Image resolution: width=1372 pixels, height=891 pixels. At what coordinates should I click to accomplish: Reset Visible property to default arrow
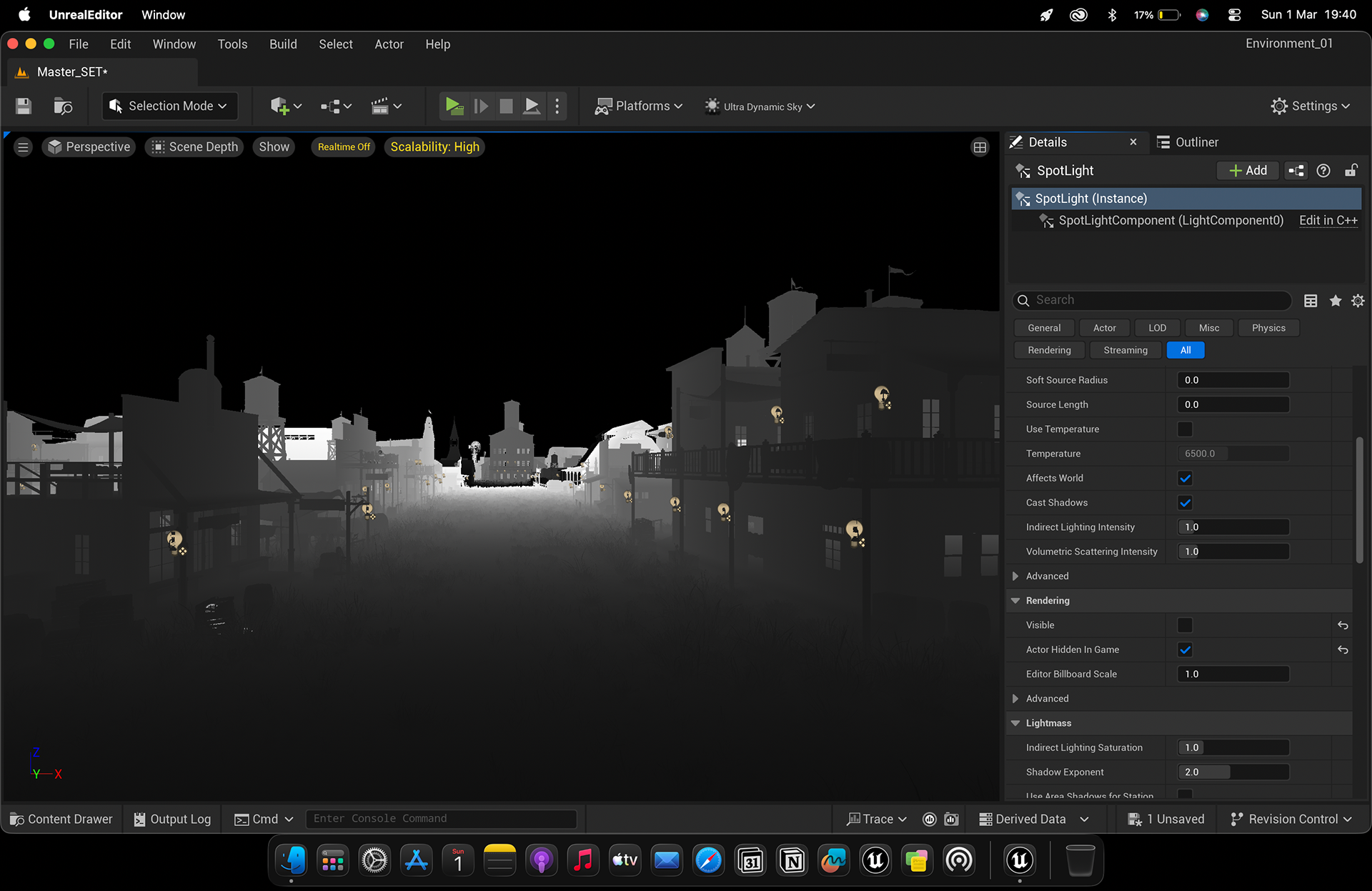click(1343, 625)
